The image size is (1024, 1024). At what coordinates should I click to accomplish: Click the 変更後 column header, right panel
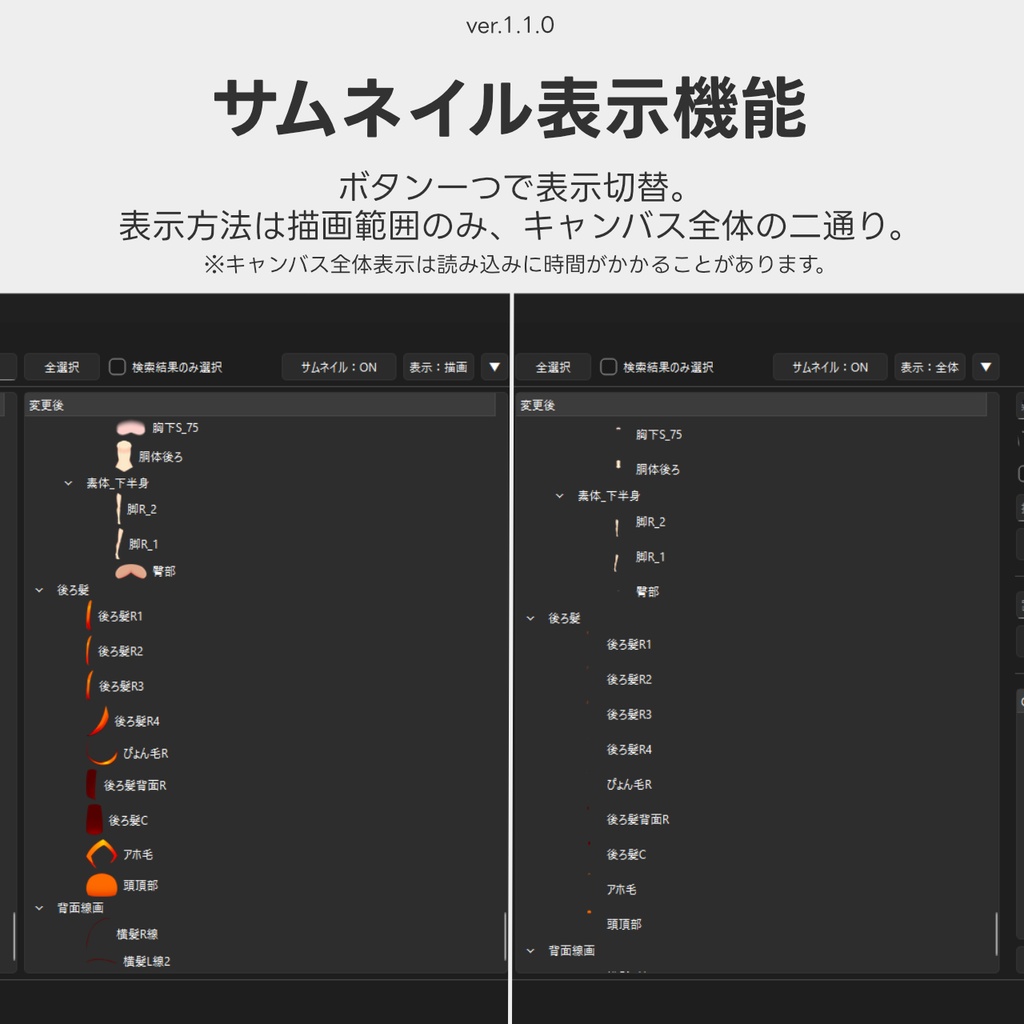click(751, 405)
